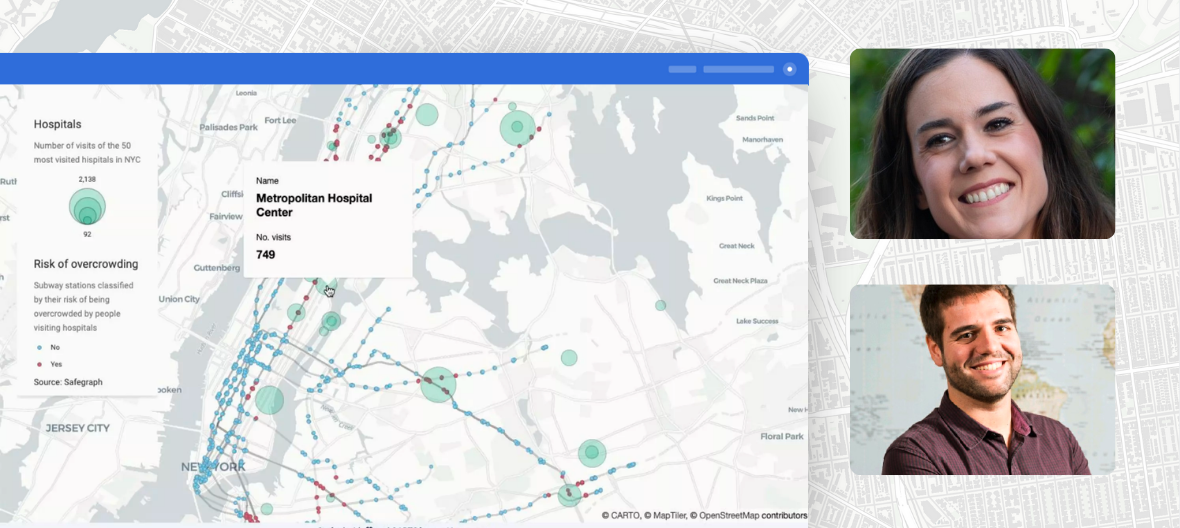
Task: Click the 'Leonia' map label
Action: coord(246,93)
